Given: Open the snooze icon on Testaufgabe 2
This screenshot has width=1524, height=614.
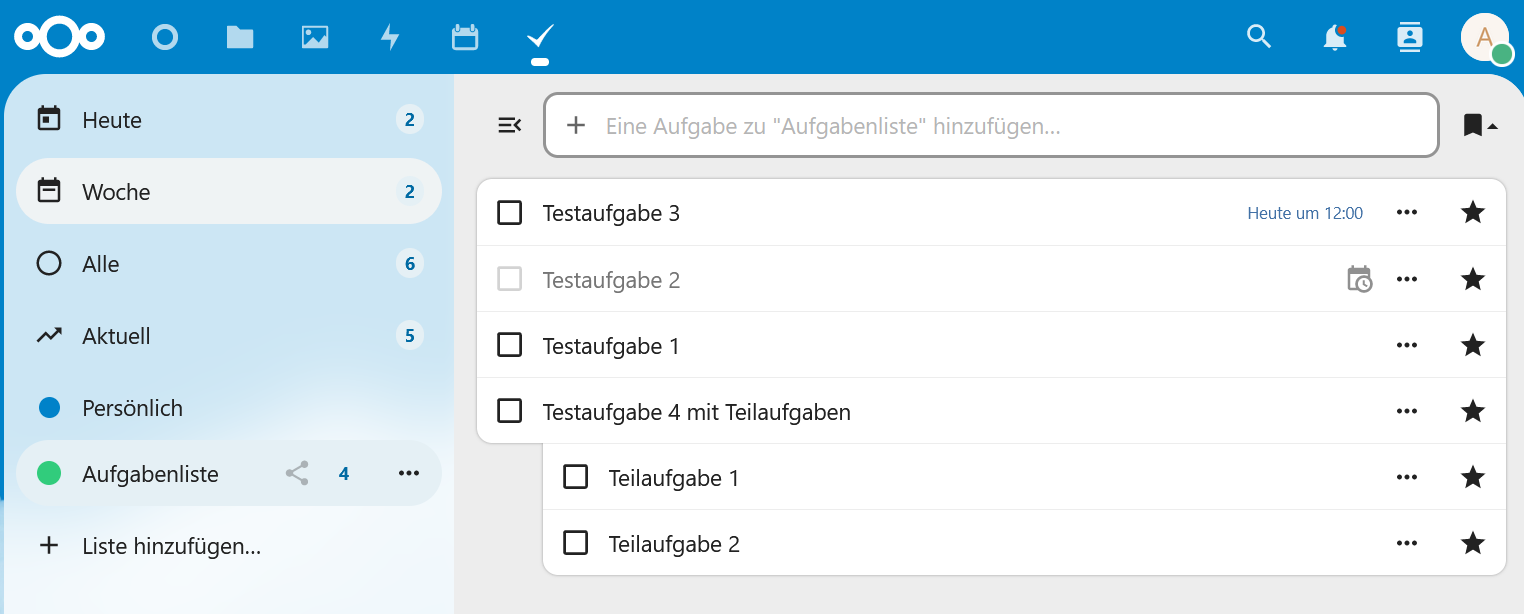Looking at the screenshot, I should (1358, 279).
